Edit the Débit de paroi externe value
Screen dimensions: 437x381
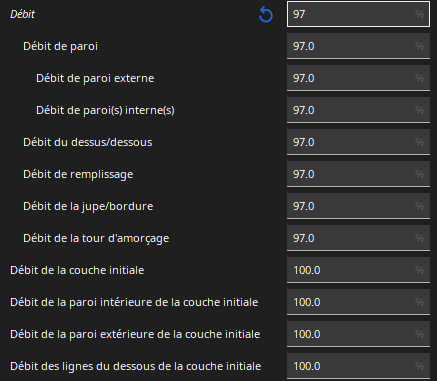[x=358, y=78]
